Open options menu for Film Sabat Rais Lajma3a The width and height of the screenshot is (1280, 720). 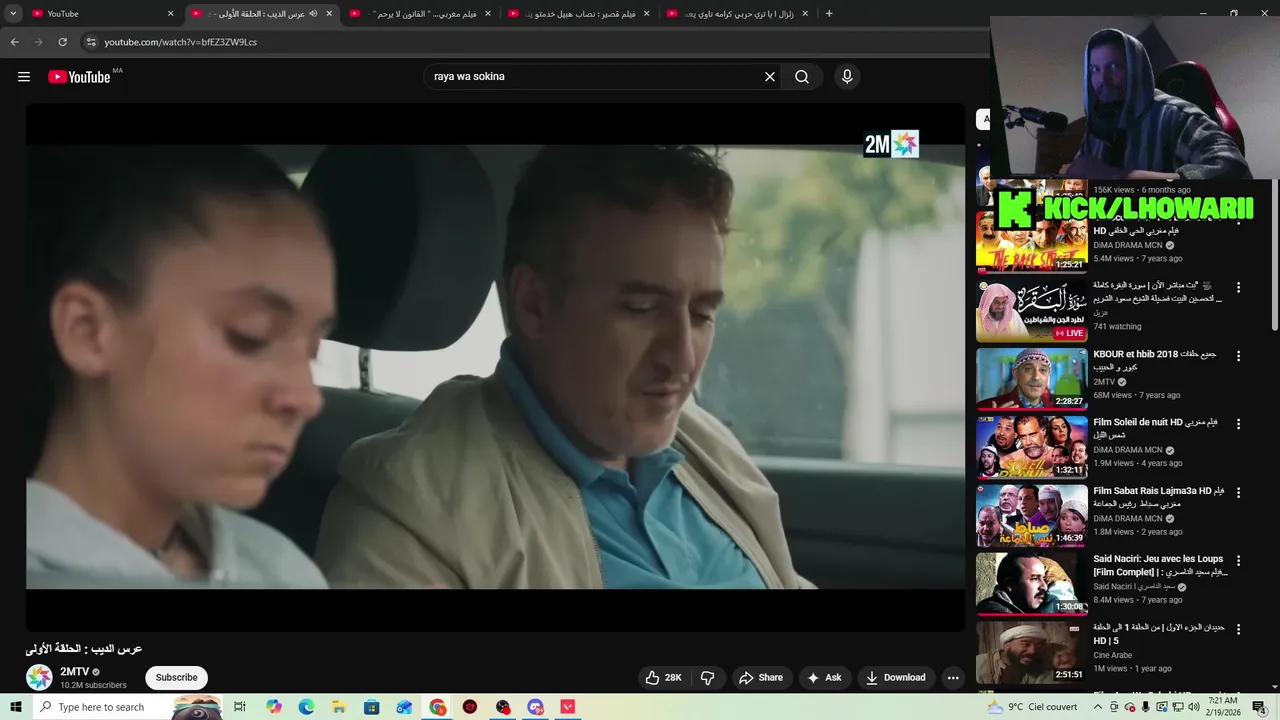point(1238,493)
